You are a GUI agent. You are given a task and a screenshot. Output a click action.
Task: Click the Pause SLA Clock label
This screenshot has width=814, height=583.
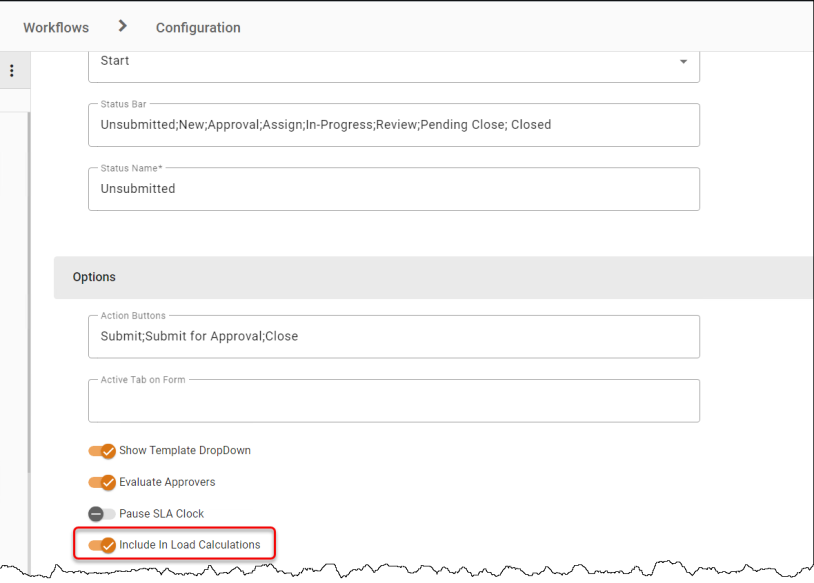pos(161,514)
